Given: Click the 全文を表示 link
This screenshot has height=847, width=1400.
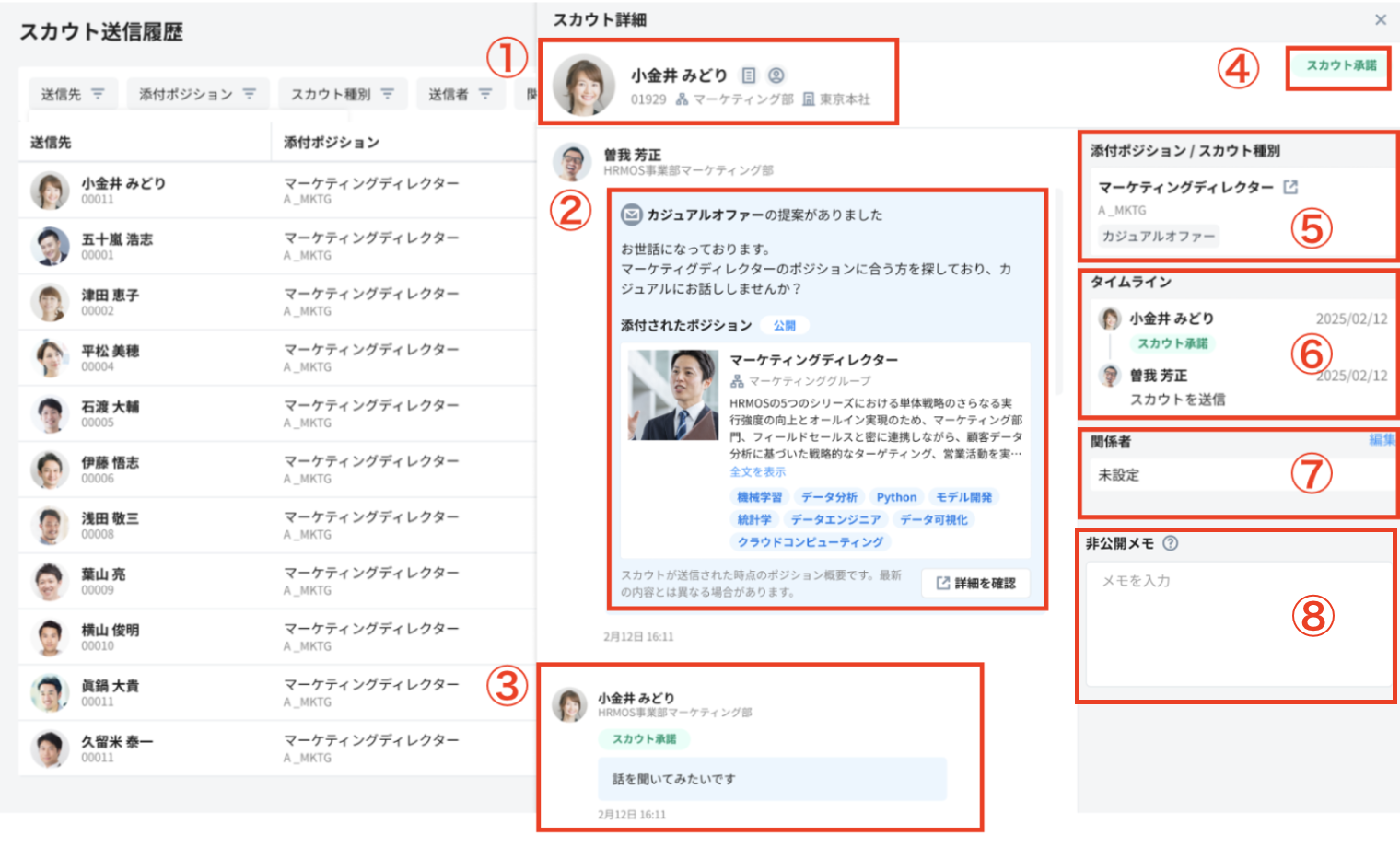Looking at the screenshot, I should coord(757,471).
